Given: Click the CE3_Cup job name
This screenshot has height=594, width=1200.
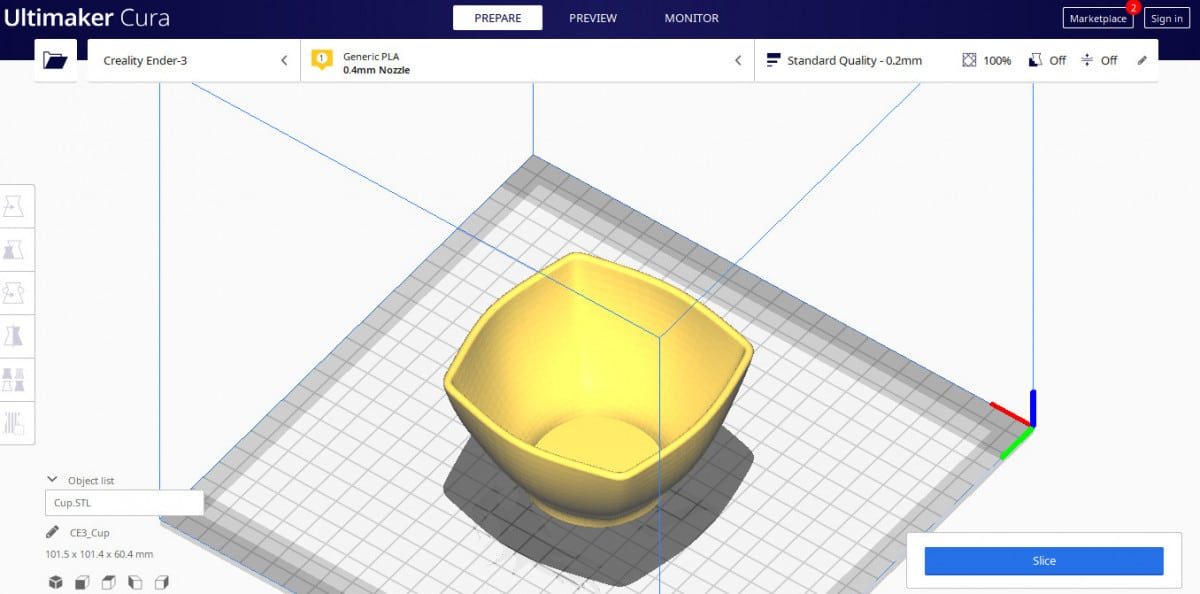Looking at the screenshot, I should click(x=89, y=534).
